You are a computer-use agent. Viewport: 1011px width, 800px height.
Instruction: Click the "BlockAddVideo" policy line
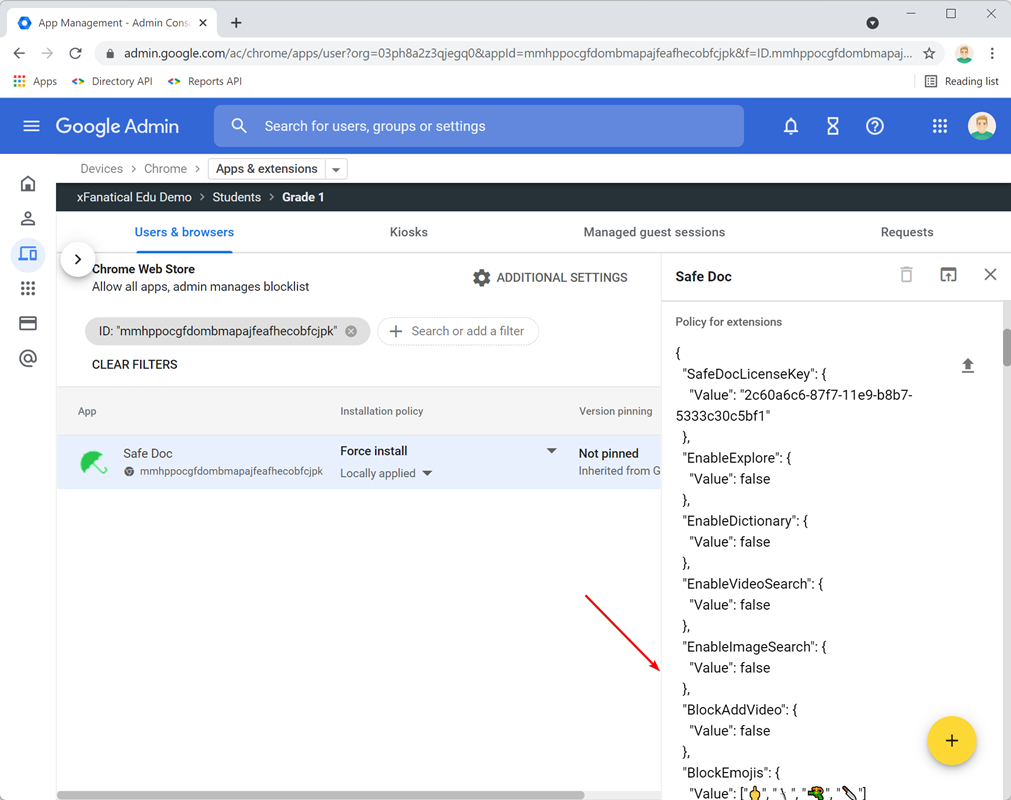(740, 710)
